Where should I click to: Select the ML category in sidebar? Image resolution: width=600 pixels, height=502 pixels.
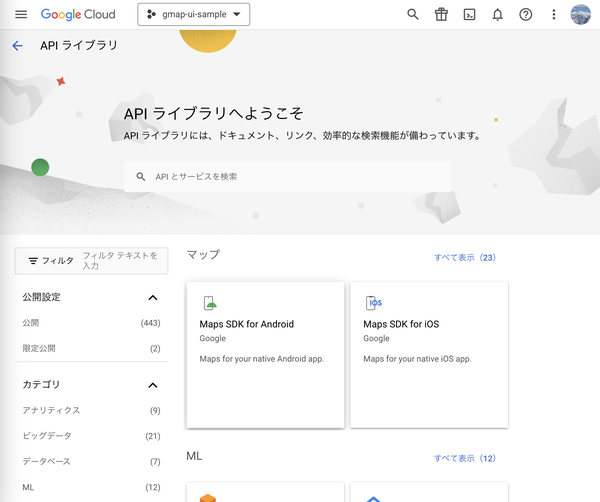(91, 487)
